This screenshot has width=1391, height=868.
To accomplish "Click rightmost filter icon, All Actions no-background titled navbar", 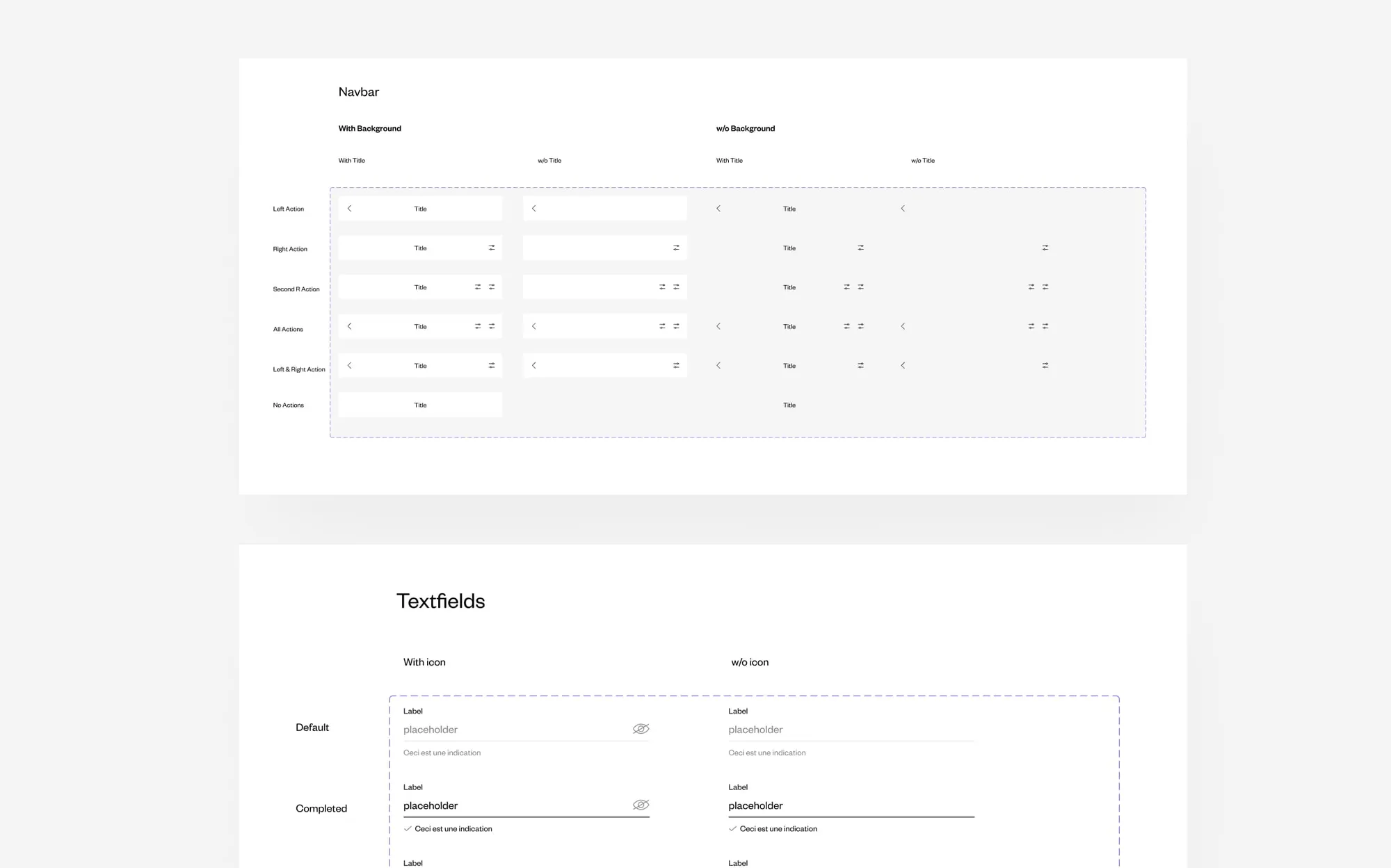I will (860, 326).
